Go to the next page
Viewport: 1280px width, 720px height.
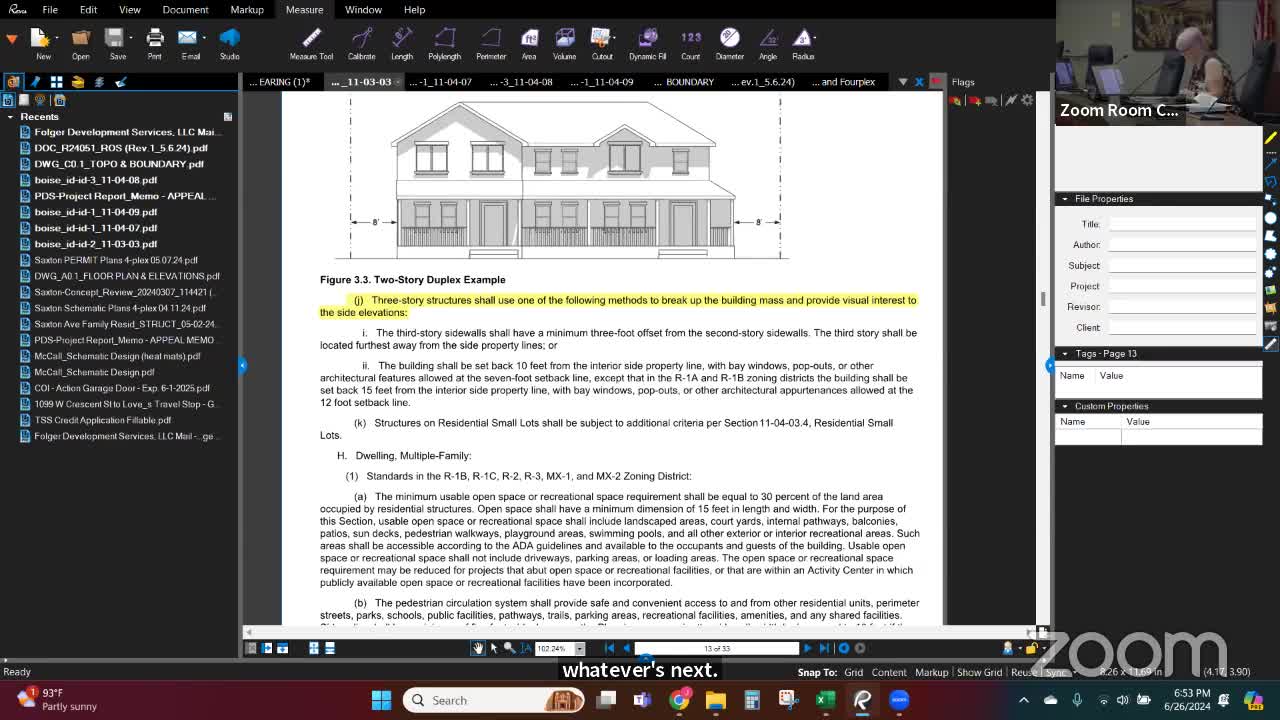click(808, 648)
